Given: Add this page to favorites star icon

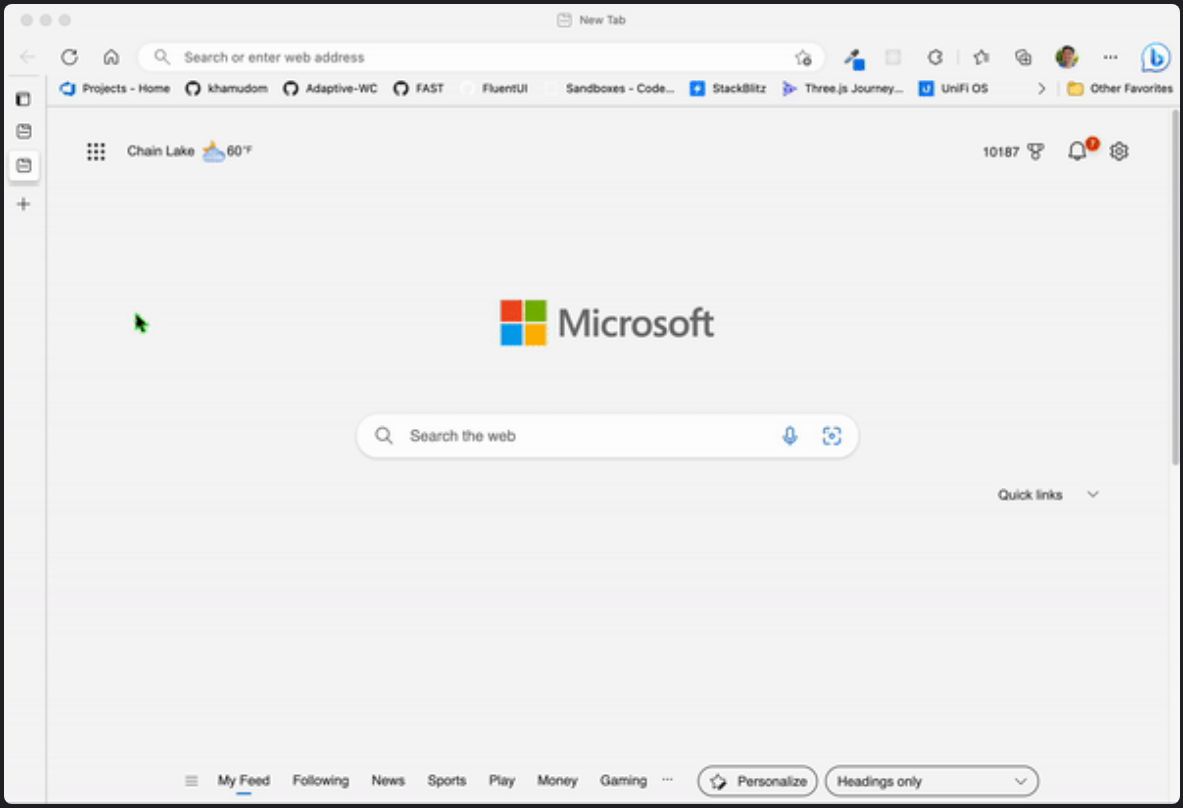Looking at the screenshot, I should 803,57.
